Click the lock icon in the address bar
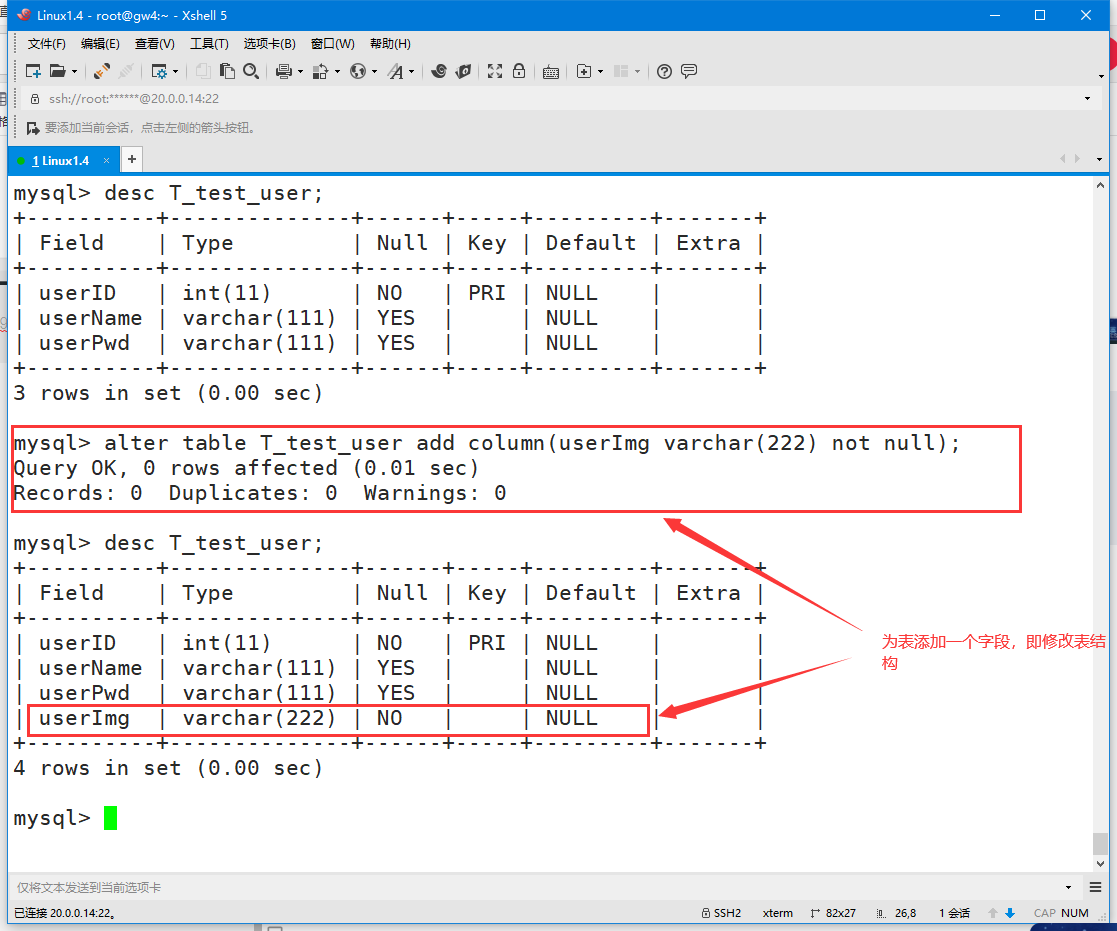Viewport: 1117px width, 931px height. pos(34,99)
